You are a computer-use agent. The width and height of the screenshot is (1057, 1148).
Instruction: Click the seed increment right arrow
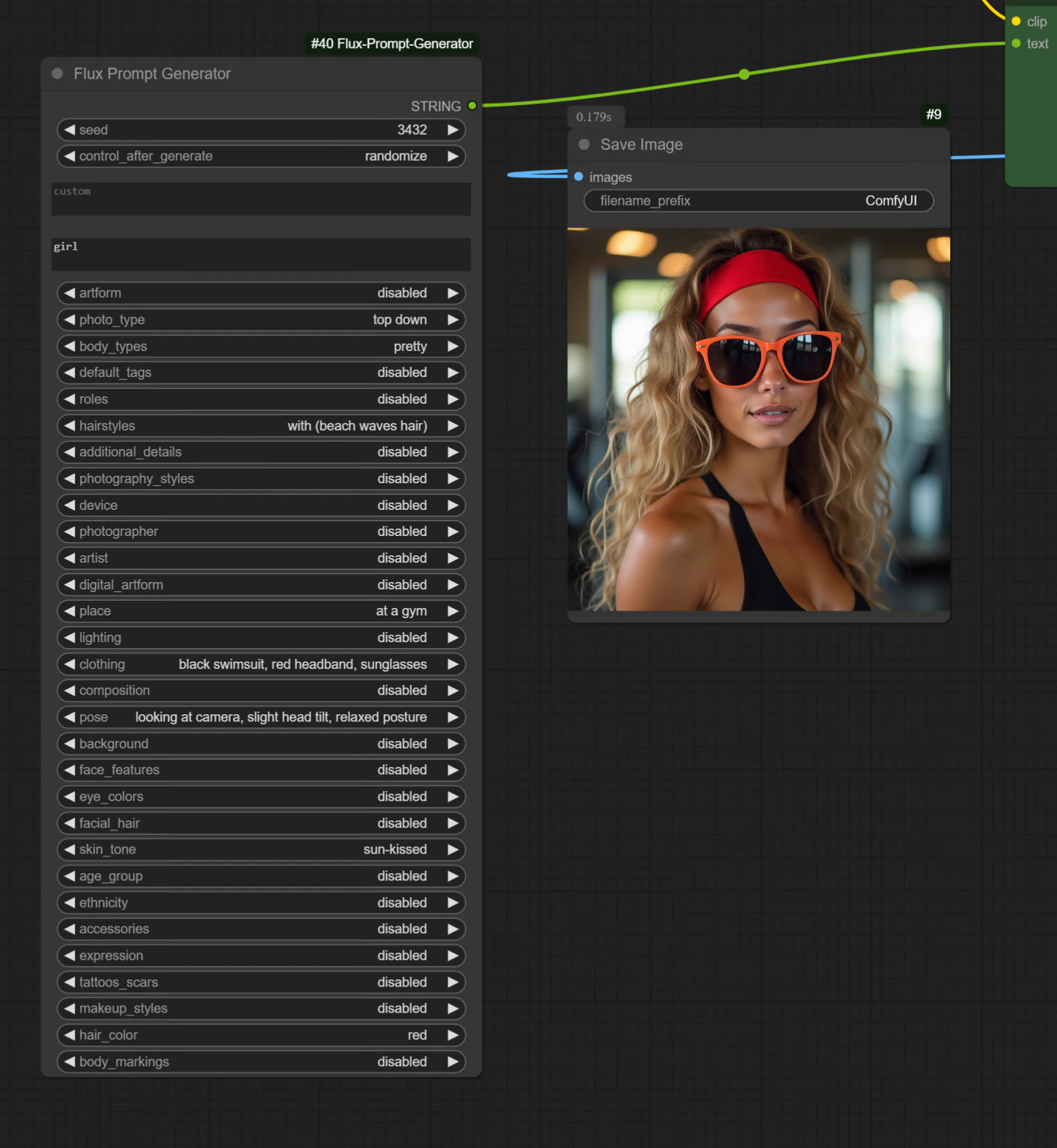(x=452, y=130)
